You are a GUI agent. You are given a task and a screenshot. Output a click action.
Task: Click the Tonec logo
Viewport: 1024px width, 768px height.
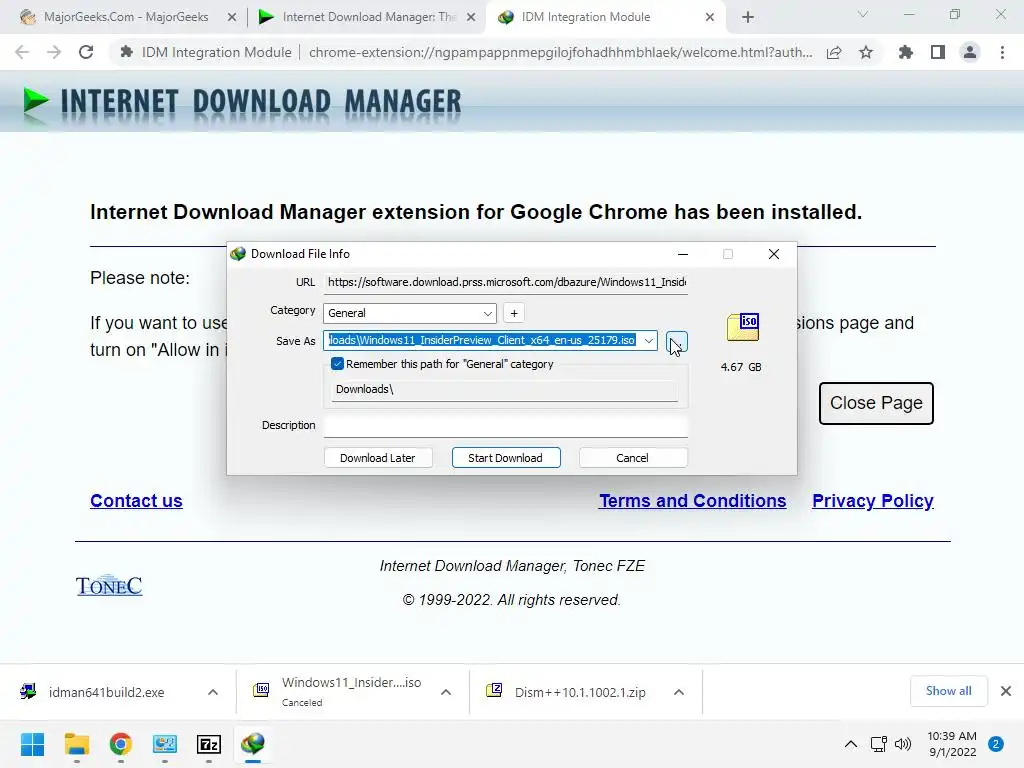(x=109, y=585)
